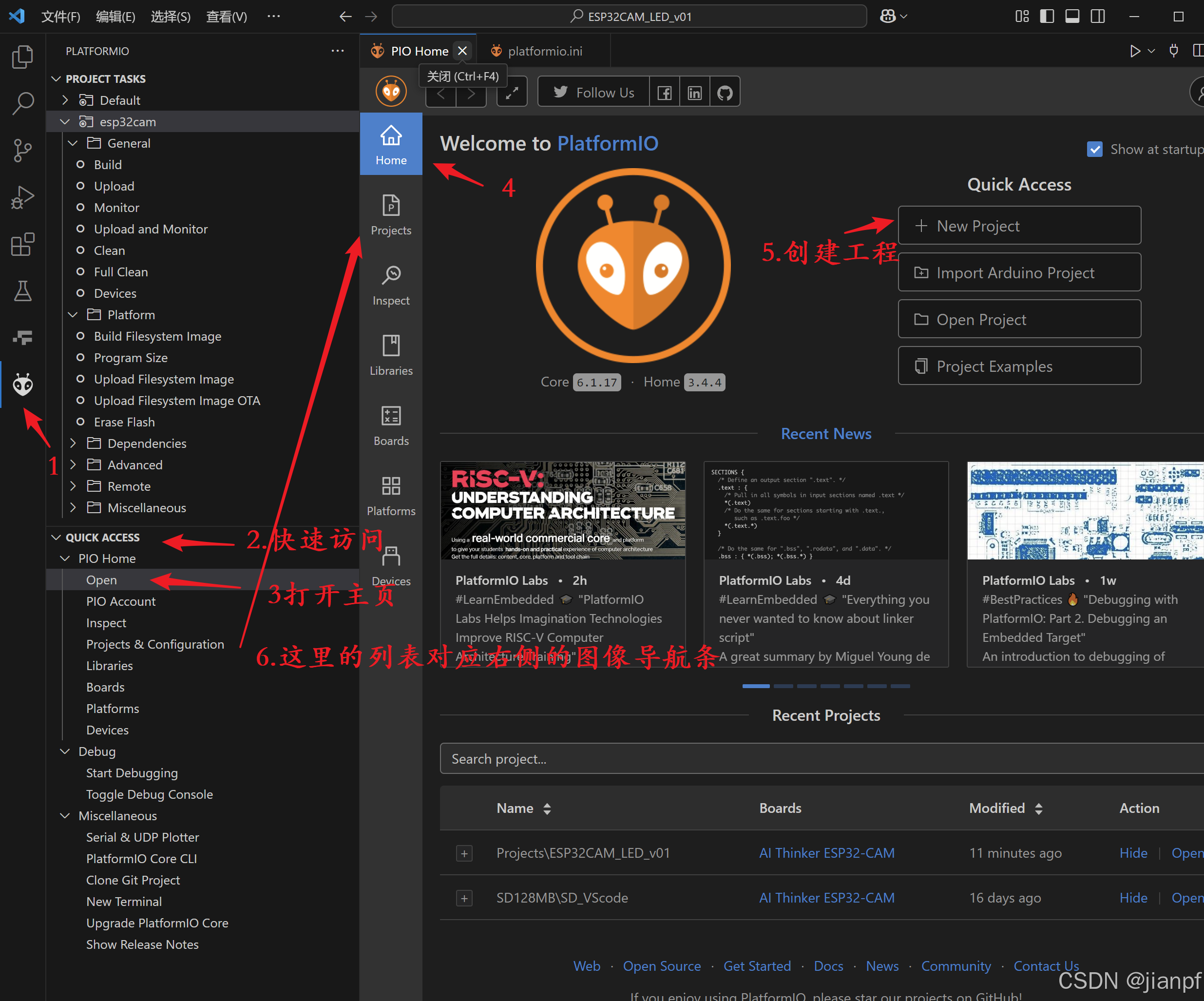
Task: Collapse the Platform tasks folder
Action: coord(73,315)
